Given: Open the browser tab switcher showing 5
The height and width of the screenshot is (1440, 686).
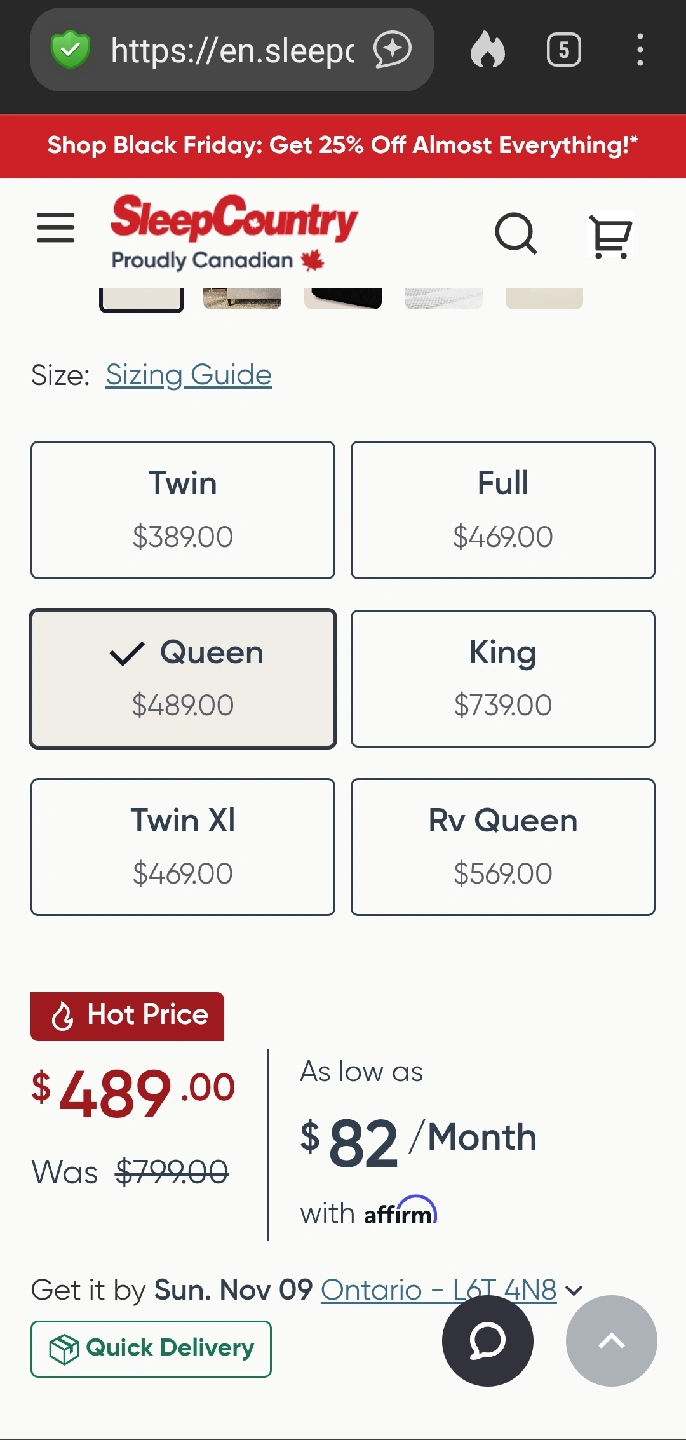Looking at the screenshot, I should click(564, 50).
